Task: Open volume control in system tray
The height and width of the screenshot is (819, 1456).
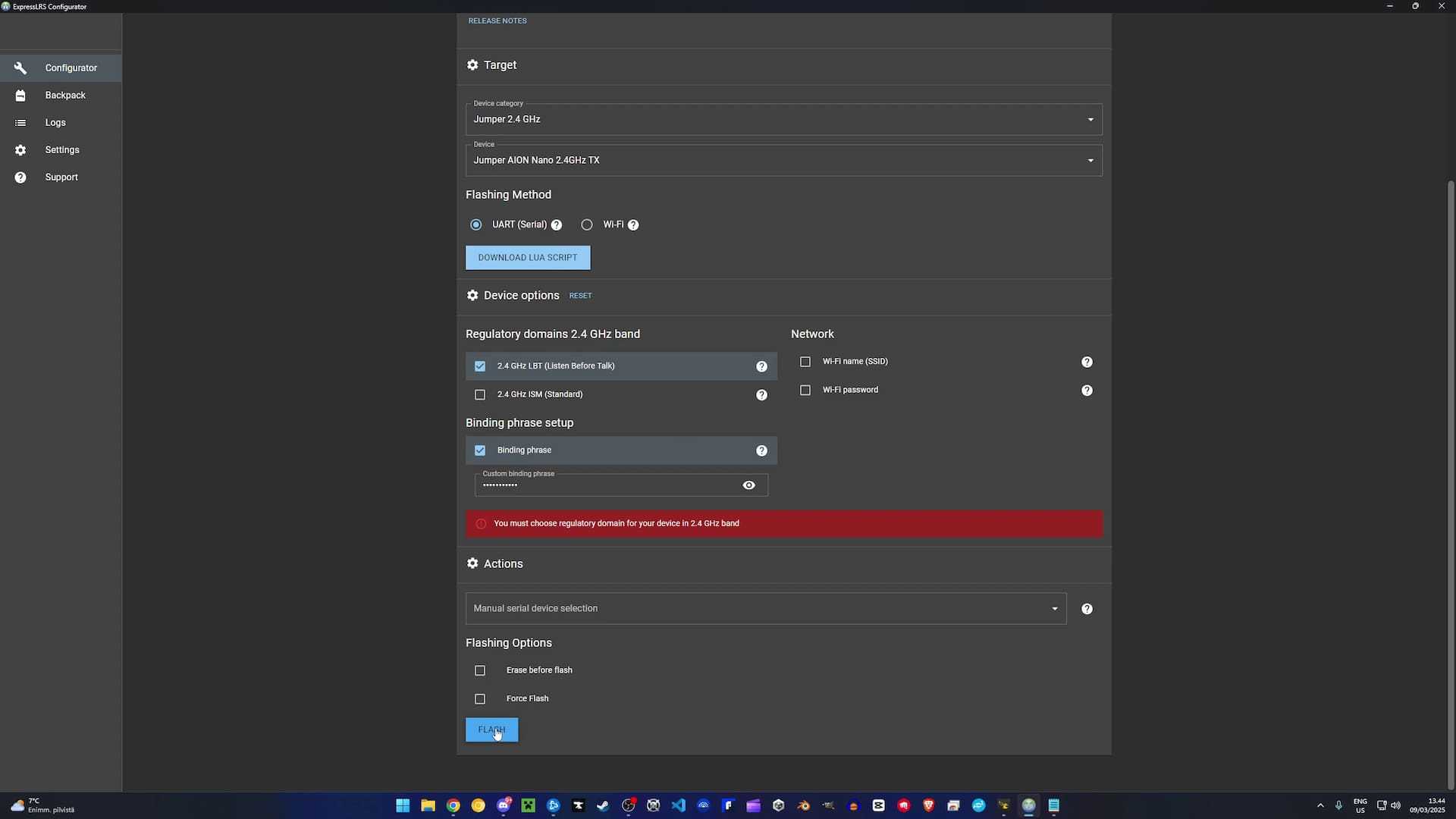Action: (1396, 805)
